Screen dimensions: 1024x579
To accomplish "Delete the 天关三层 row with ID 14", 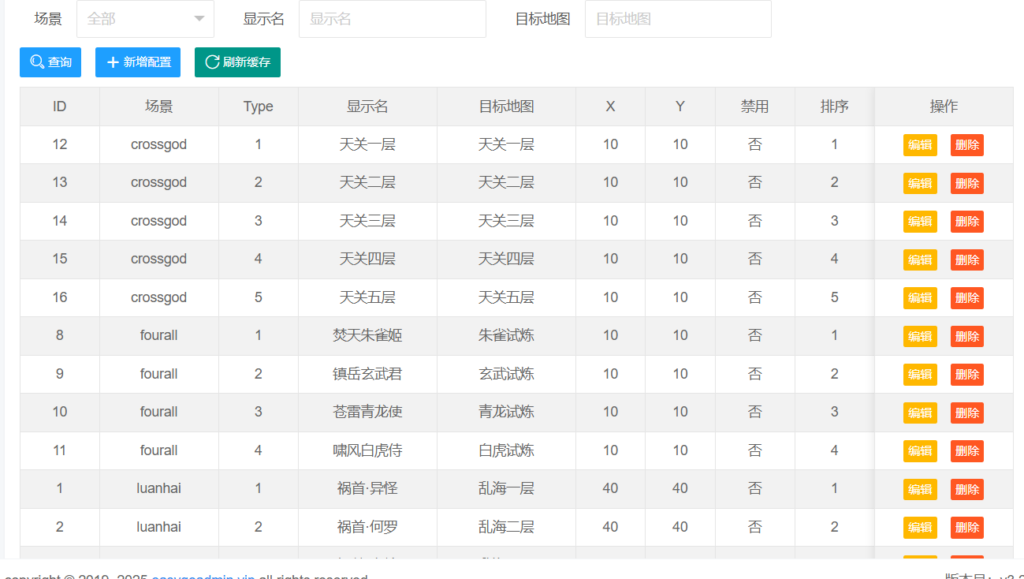I will coord(967,221).
